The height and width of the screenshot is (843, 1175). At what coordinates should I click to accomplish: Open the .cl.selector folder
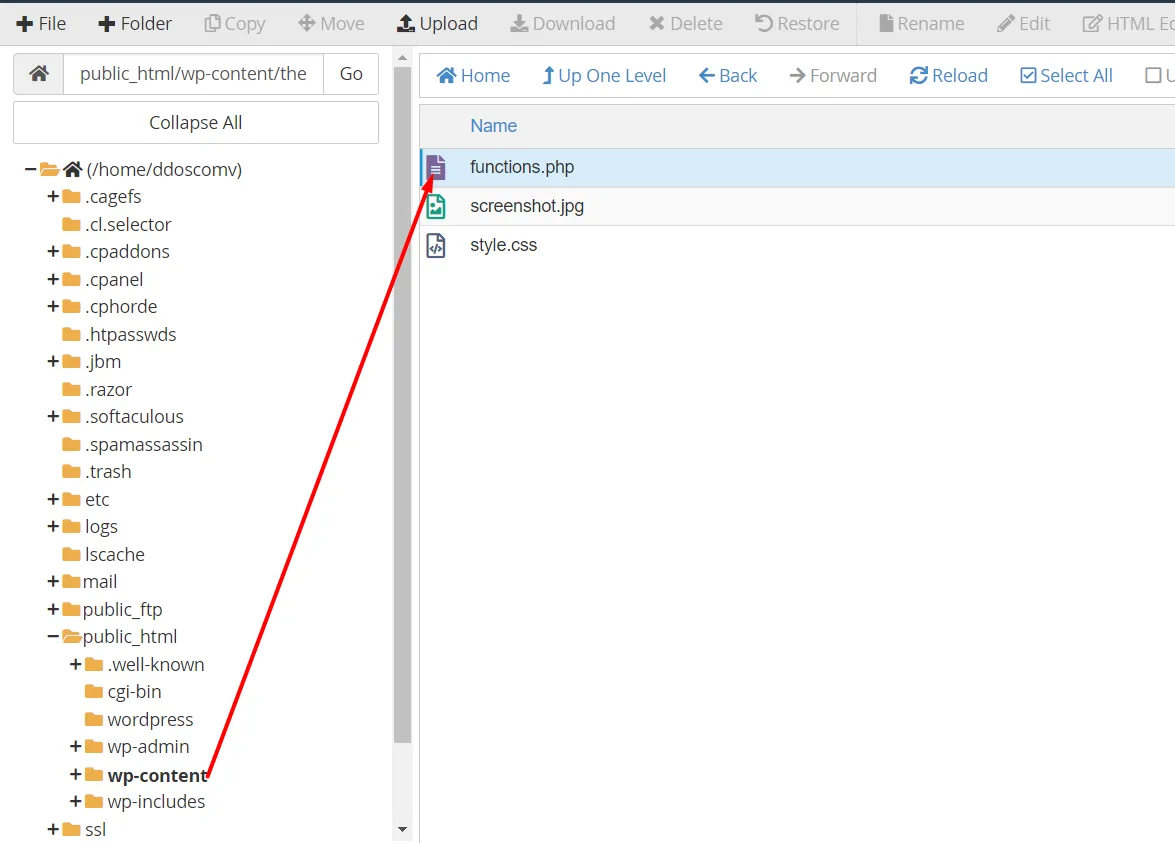128,224
